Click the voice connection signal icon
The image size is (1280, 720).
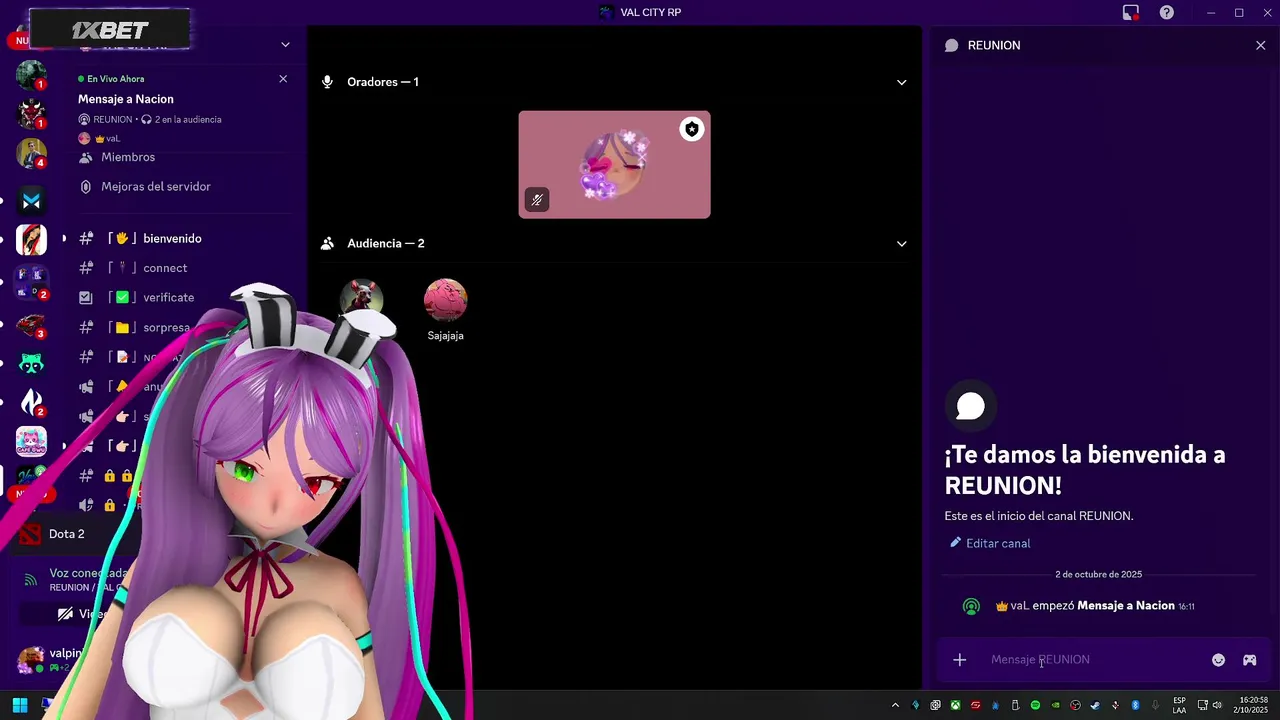(x=31, y=580)
